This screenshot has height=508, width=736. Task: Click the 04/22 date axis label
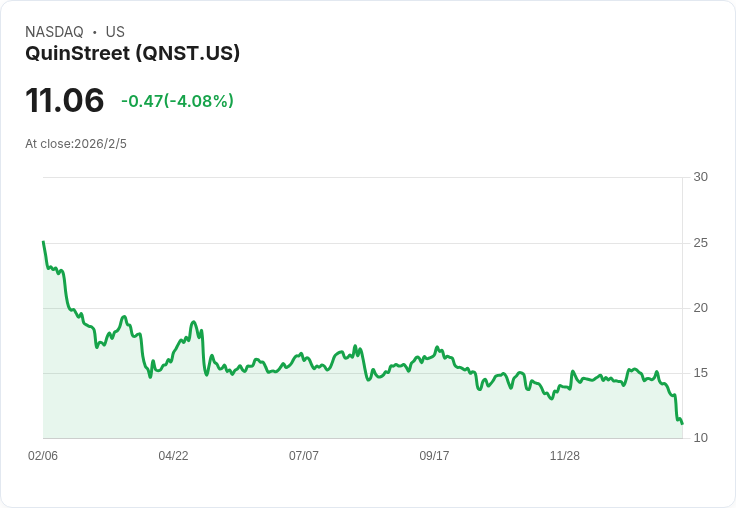tap(173, 455)
